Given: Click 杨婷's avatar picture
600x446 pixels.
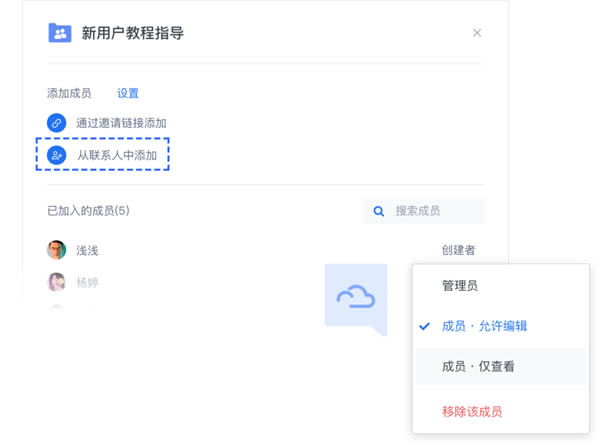Looking at the screenshot, I should (57, 282).
